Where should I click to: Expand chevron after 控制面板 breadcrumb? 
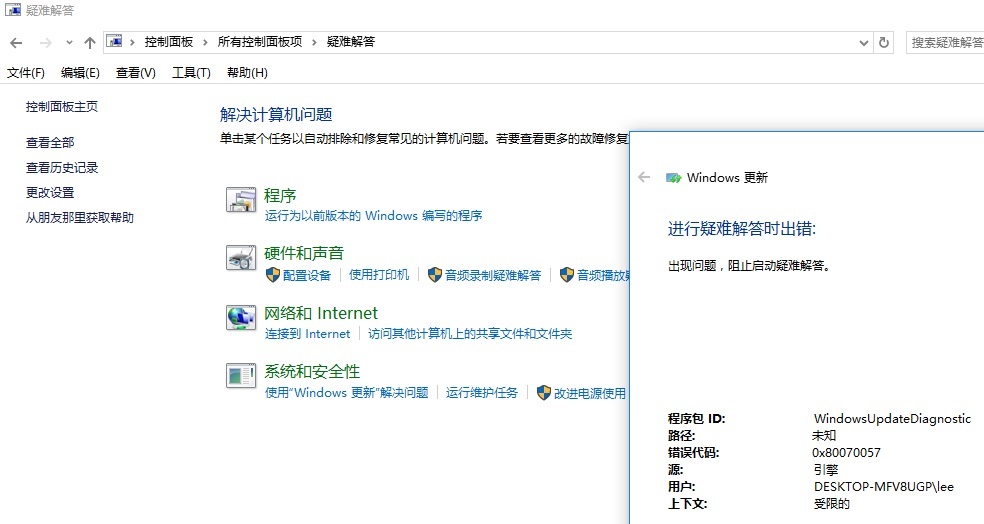click(205, 43)
